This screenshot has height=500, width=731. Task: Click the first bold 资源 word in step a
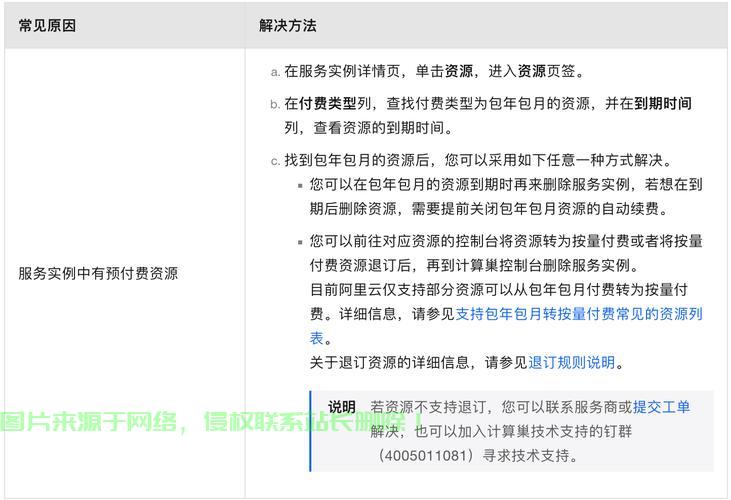pyautogui.click(x=459, y=72)
